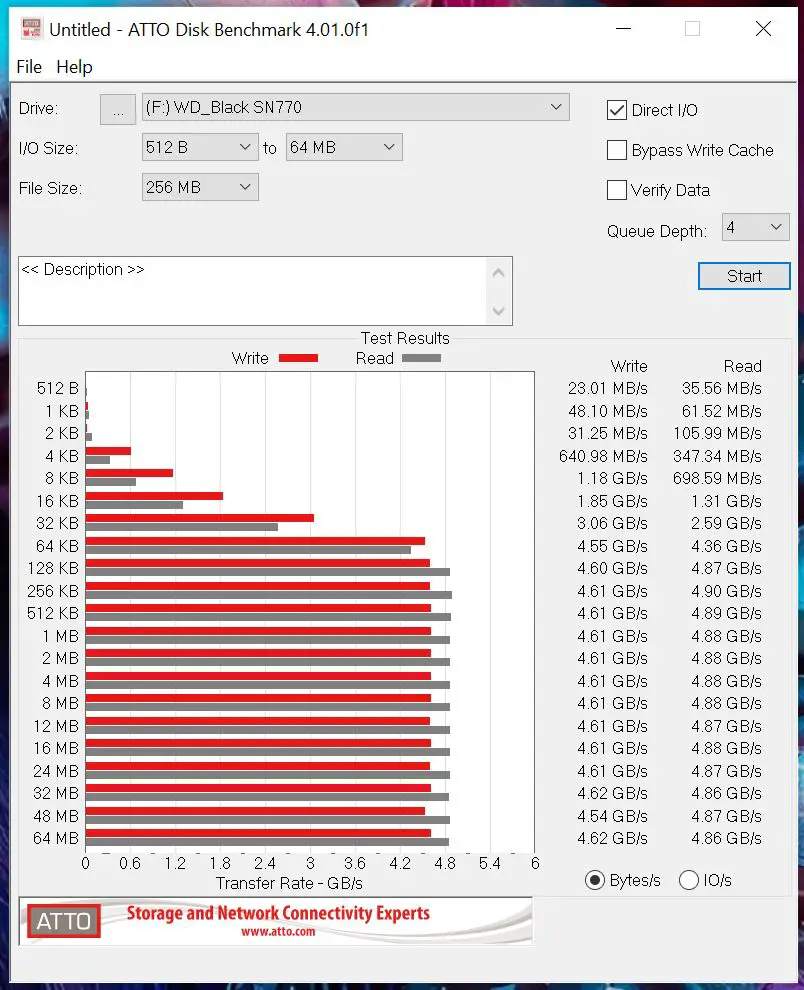The width and height of the screenshot is (804, 990).
Task: Click the 4.54 GB/s write value
Action: click(613, 816)
